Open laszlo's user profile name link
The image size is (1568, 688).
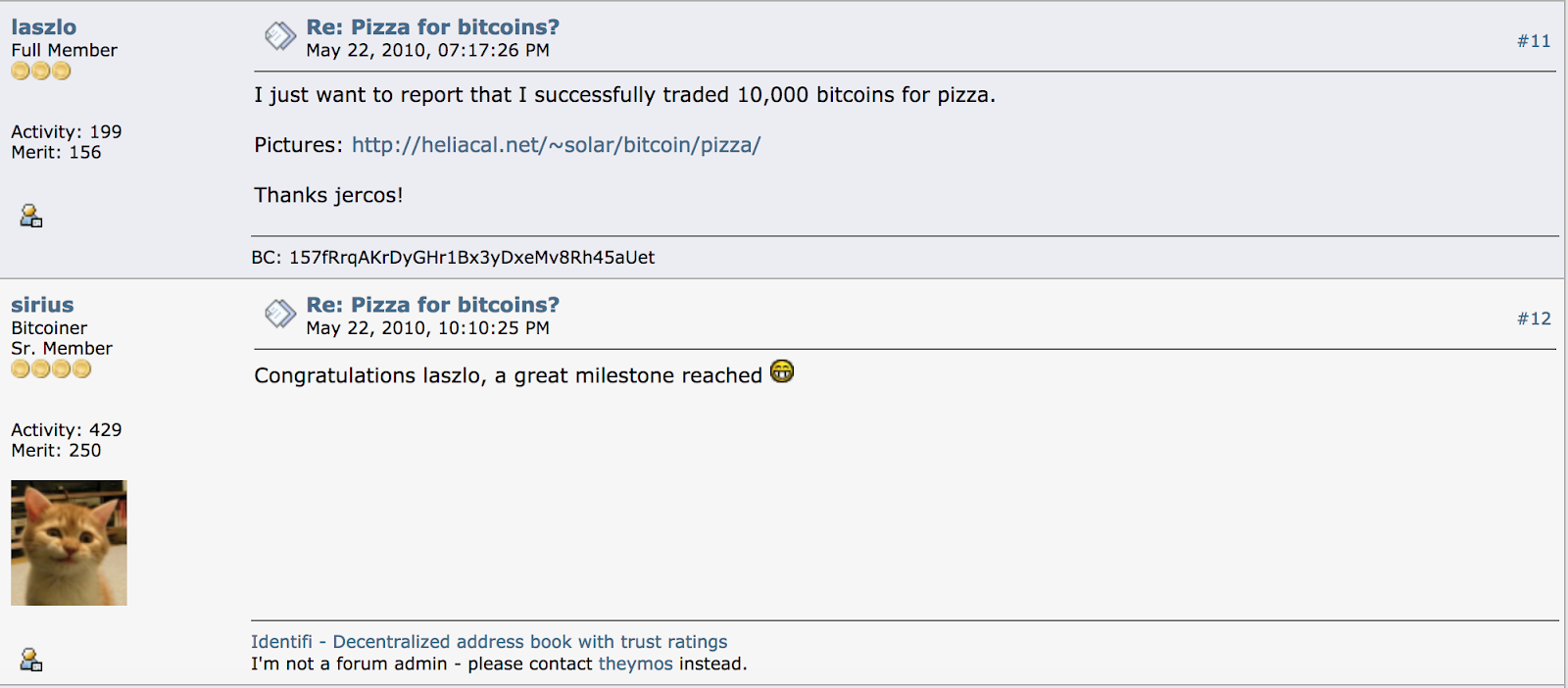click(x=44, y=27)
